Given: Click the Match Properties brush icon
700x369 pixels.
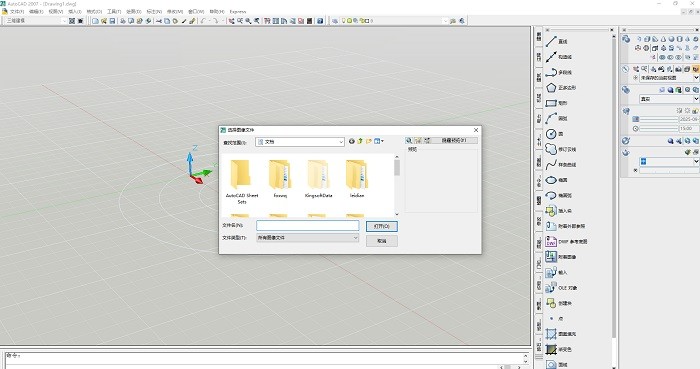Looking at the screenshot, I should tap(192, 21).
